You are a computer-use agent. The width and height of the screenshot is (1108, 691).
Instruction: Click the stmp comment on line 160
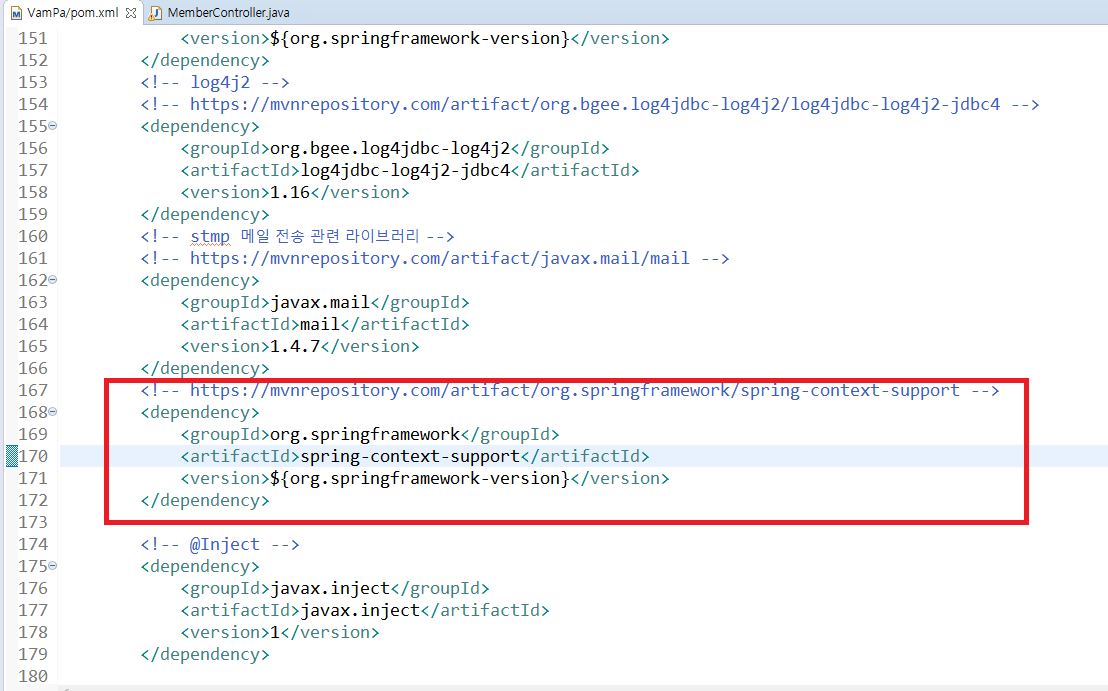tap(297, 236)
